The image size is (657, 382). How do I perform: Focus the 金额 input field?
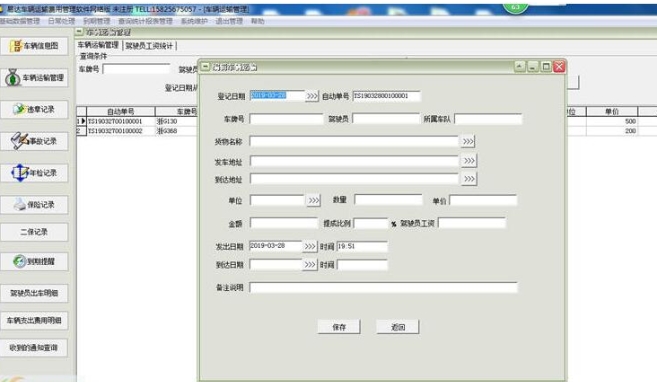(284, 223)
